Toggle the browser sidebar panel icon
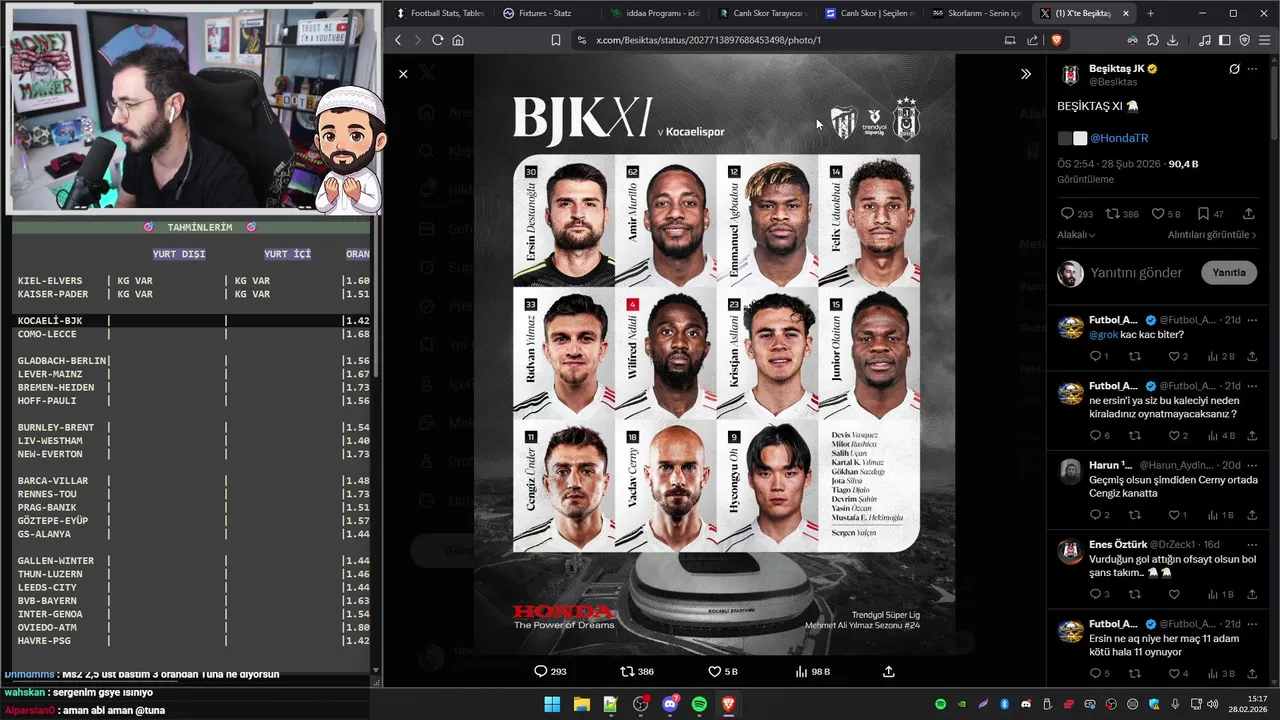 [x=1225, y=40]
